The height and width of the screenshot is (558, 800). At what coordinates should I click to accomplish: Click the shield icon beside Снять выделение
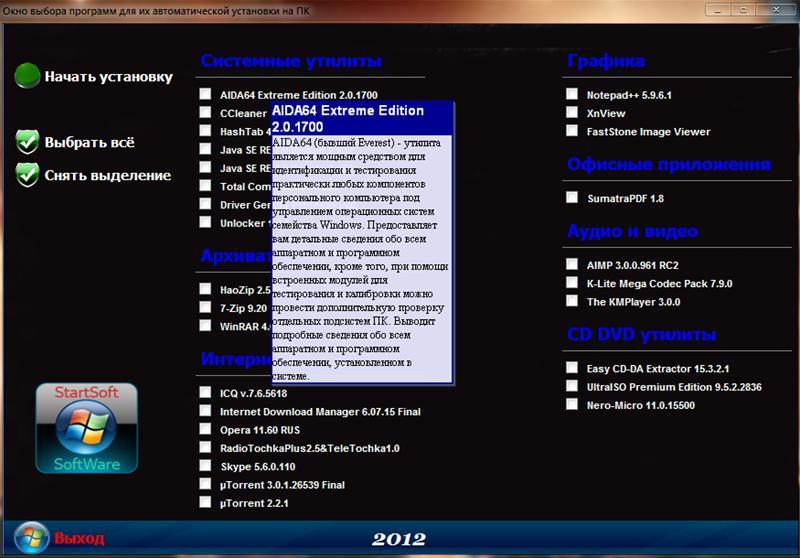[x=28, y=175]
